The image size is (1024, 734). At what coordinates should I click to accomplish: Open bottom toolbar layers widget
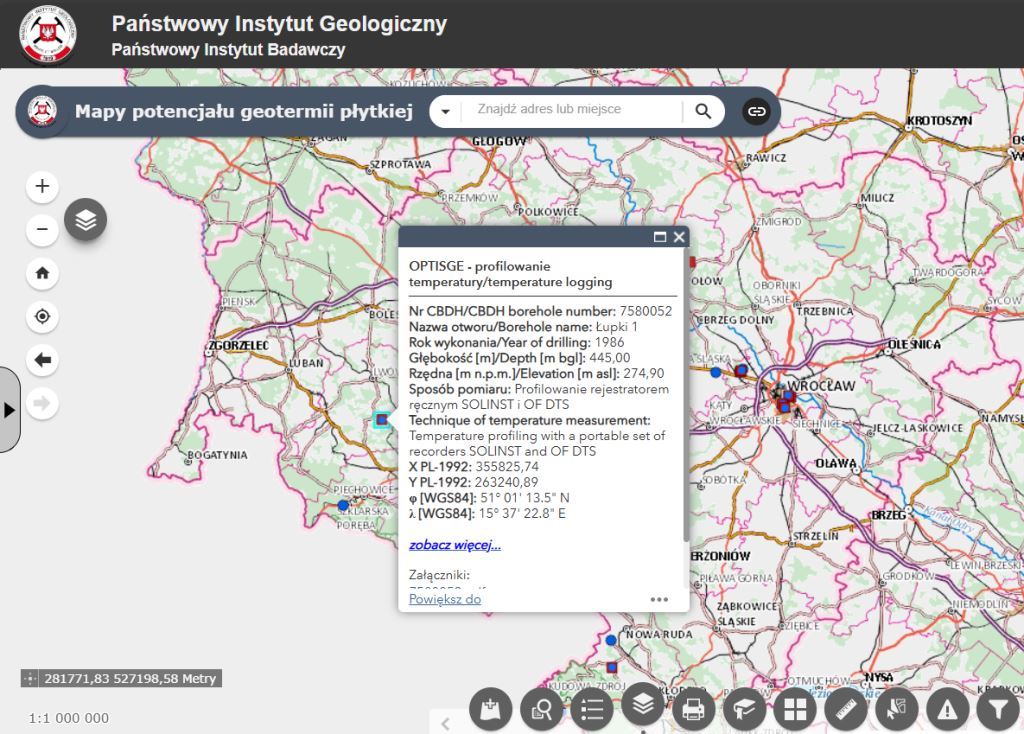(643, 704)
